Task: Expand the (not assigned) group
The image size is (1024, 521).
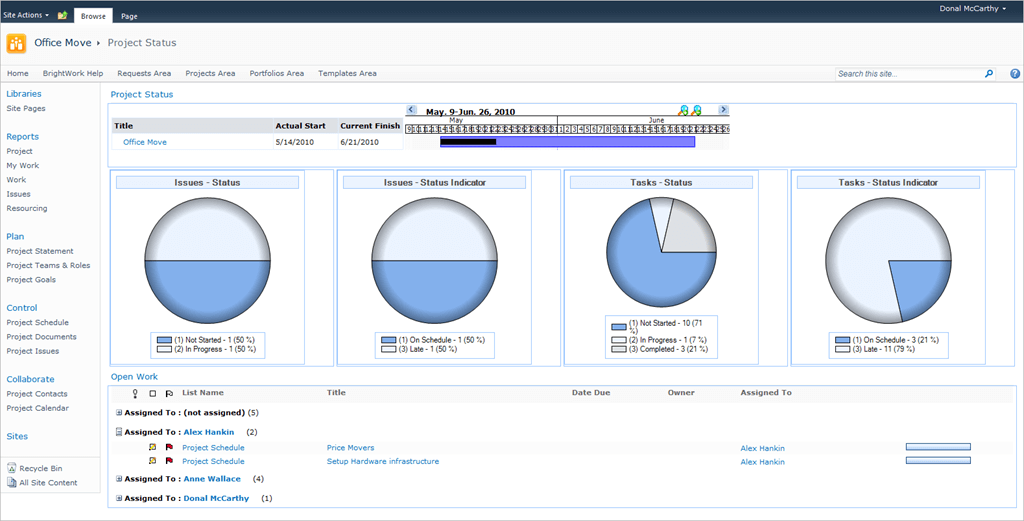Action: tap(119, 413)
